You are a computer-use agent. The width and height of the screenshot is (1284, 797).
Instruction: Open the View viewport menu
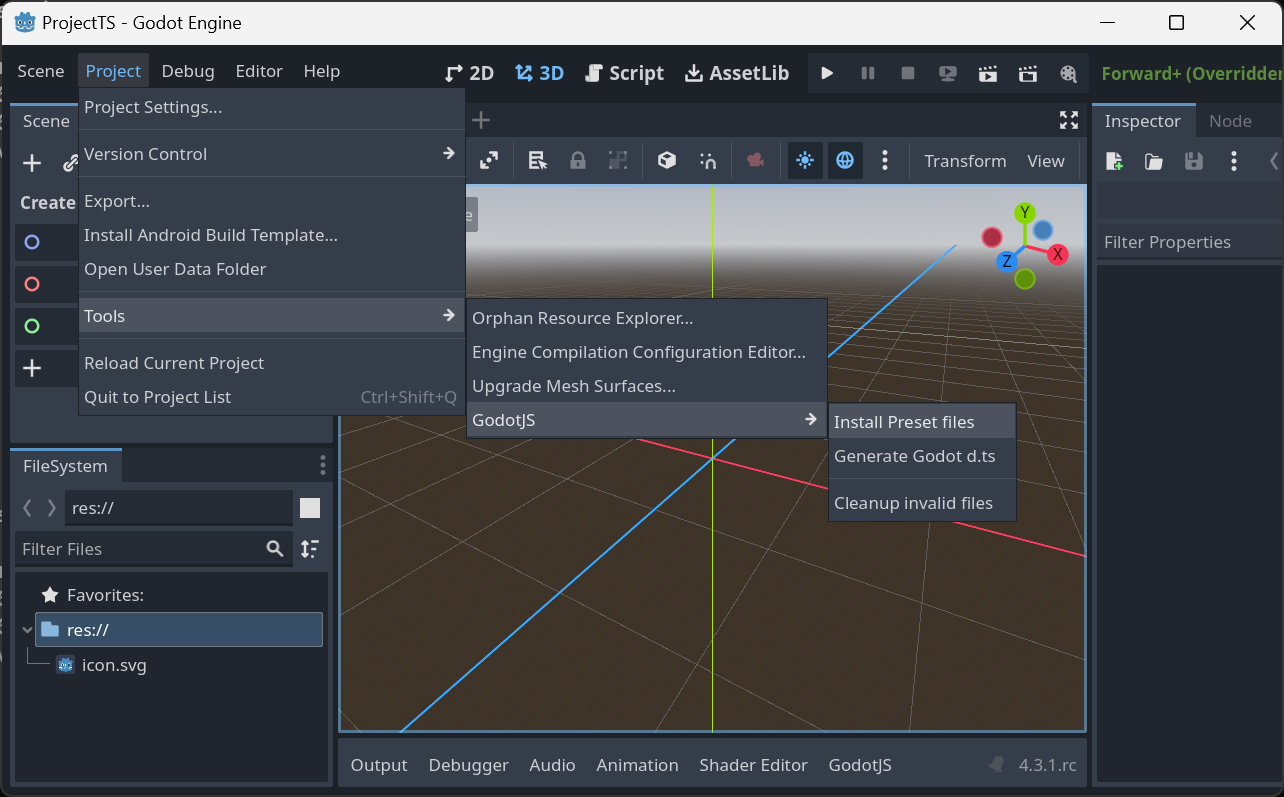[1046, 161]
